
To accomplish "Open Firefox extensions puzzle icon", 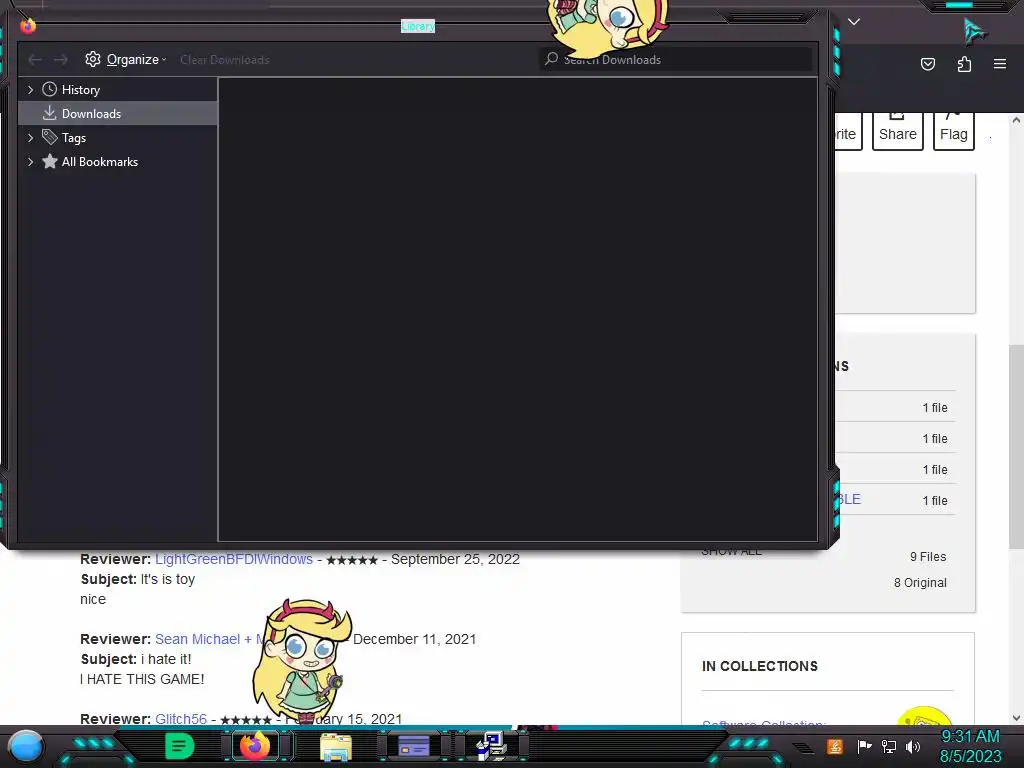I will 964,64.
